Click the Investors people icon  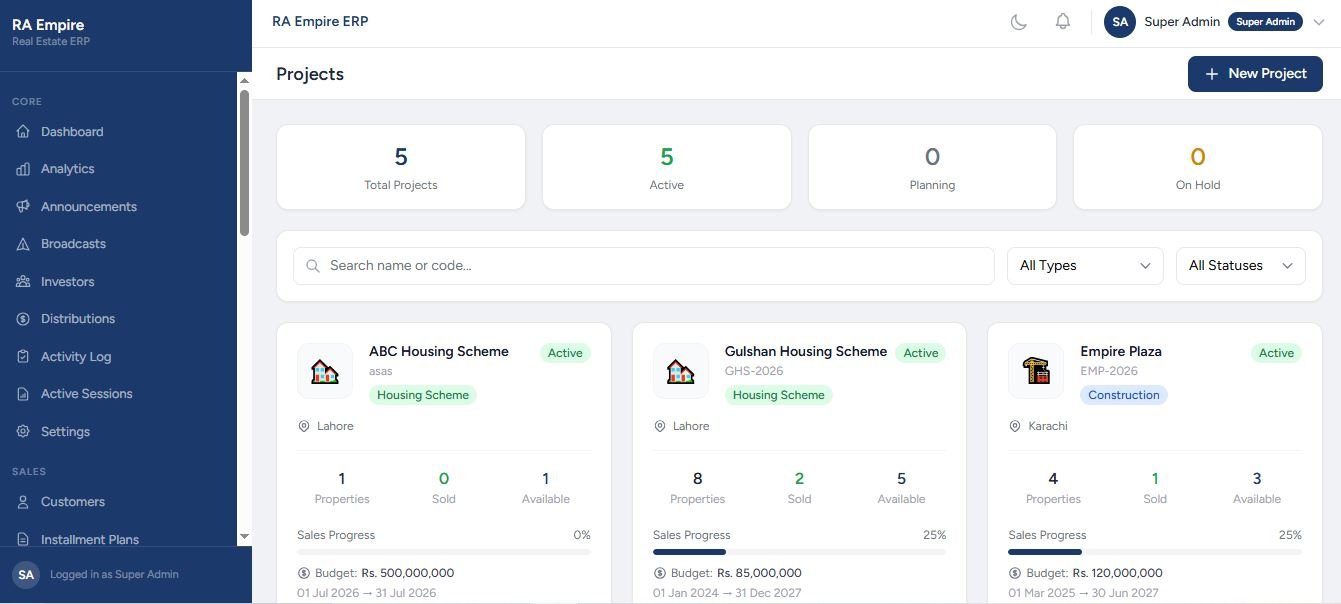click(x=23, y=282)
